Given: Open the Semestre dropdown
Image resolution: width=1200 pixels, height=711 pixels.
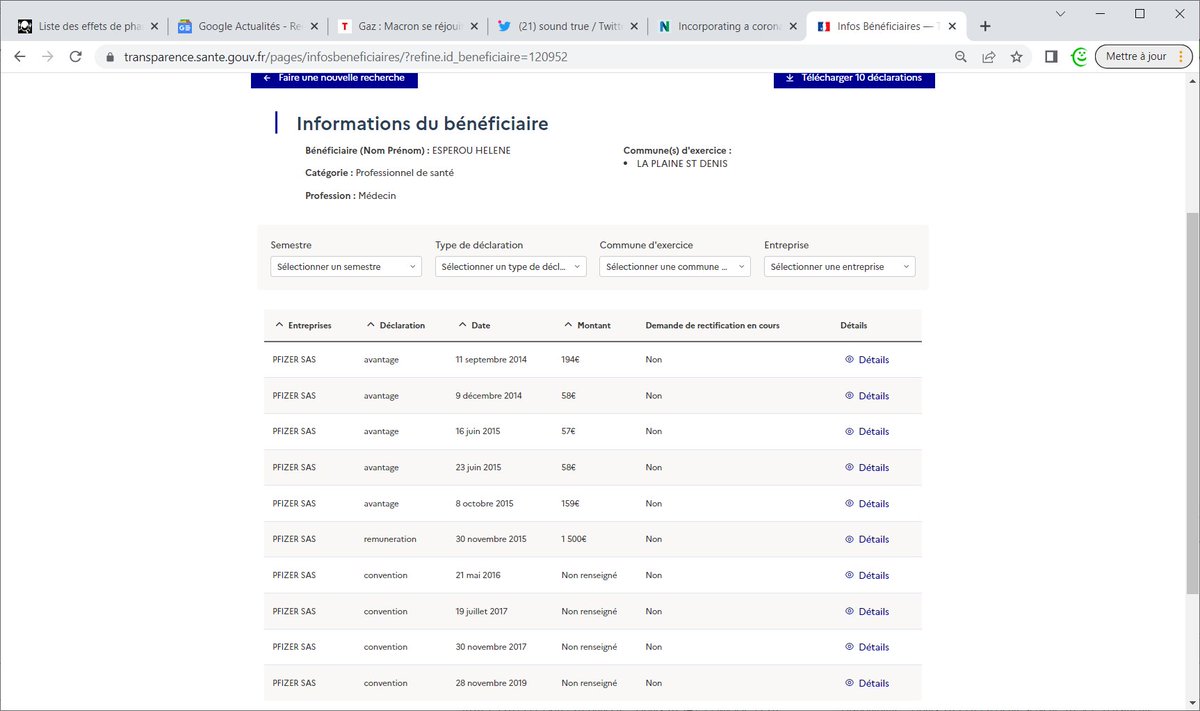Looking at the screenshot, I should (346, 267).
